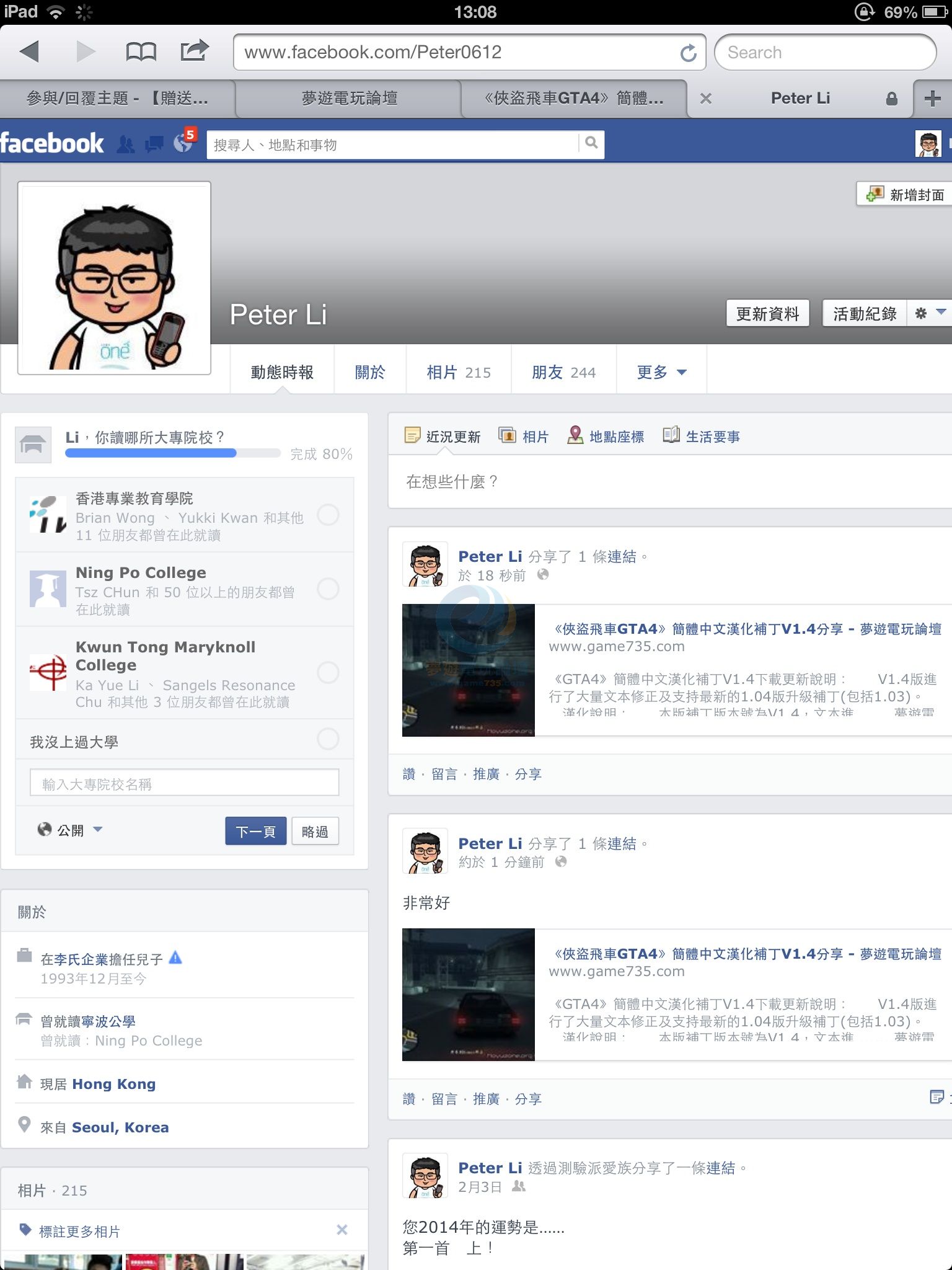The image size is (952, 1270).
Task: Click the 在李氏企業擔任兒子 workplace entry
Action: (x=102, y=959)
